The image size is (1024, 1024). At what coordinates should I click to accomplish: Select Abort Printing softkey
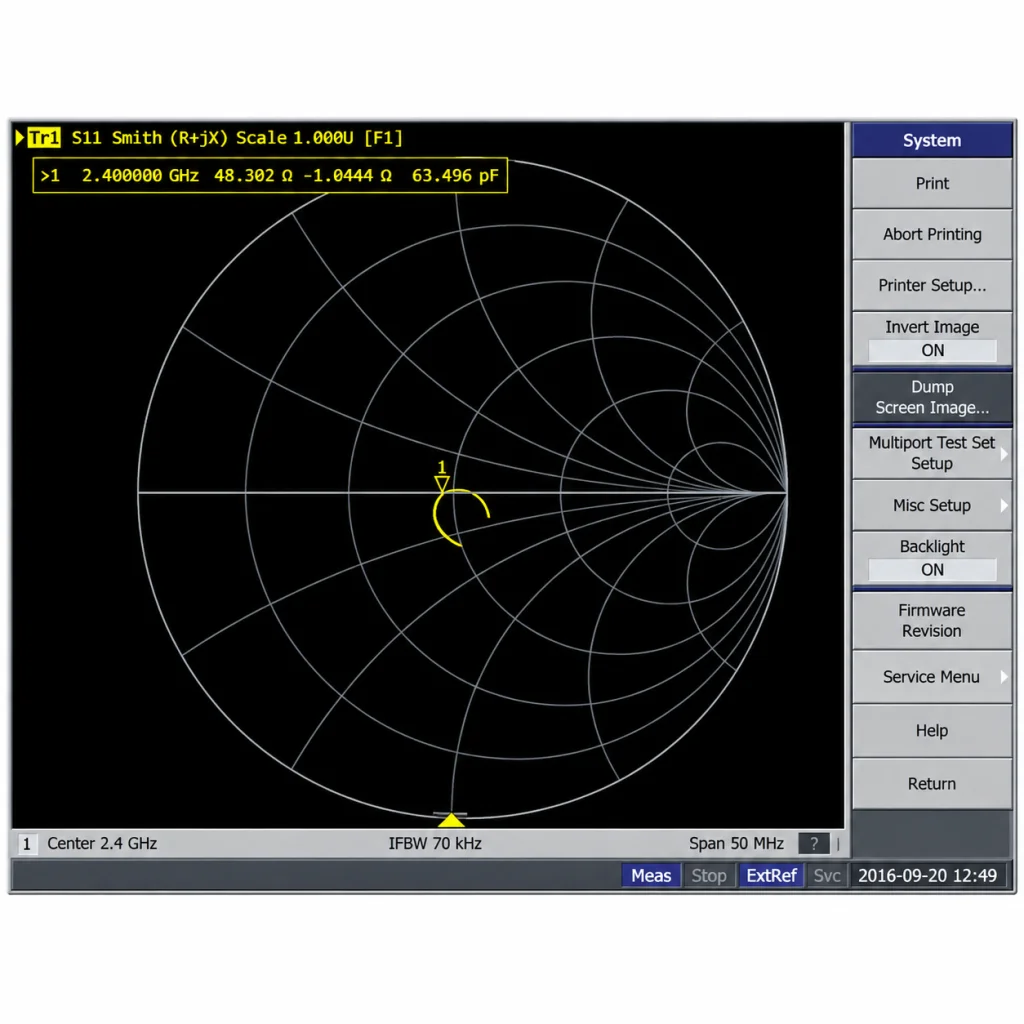(932, 234)
